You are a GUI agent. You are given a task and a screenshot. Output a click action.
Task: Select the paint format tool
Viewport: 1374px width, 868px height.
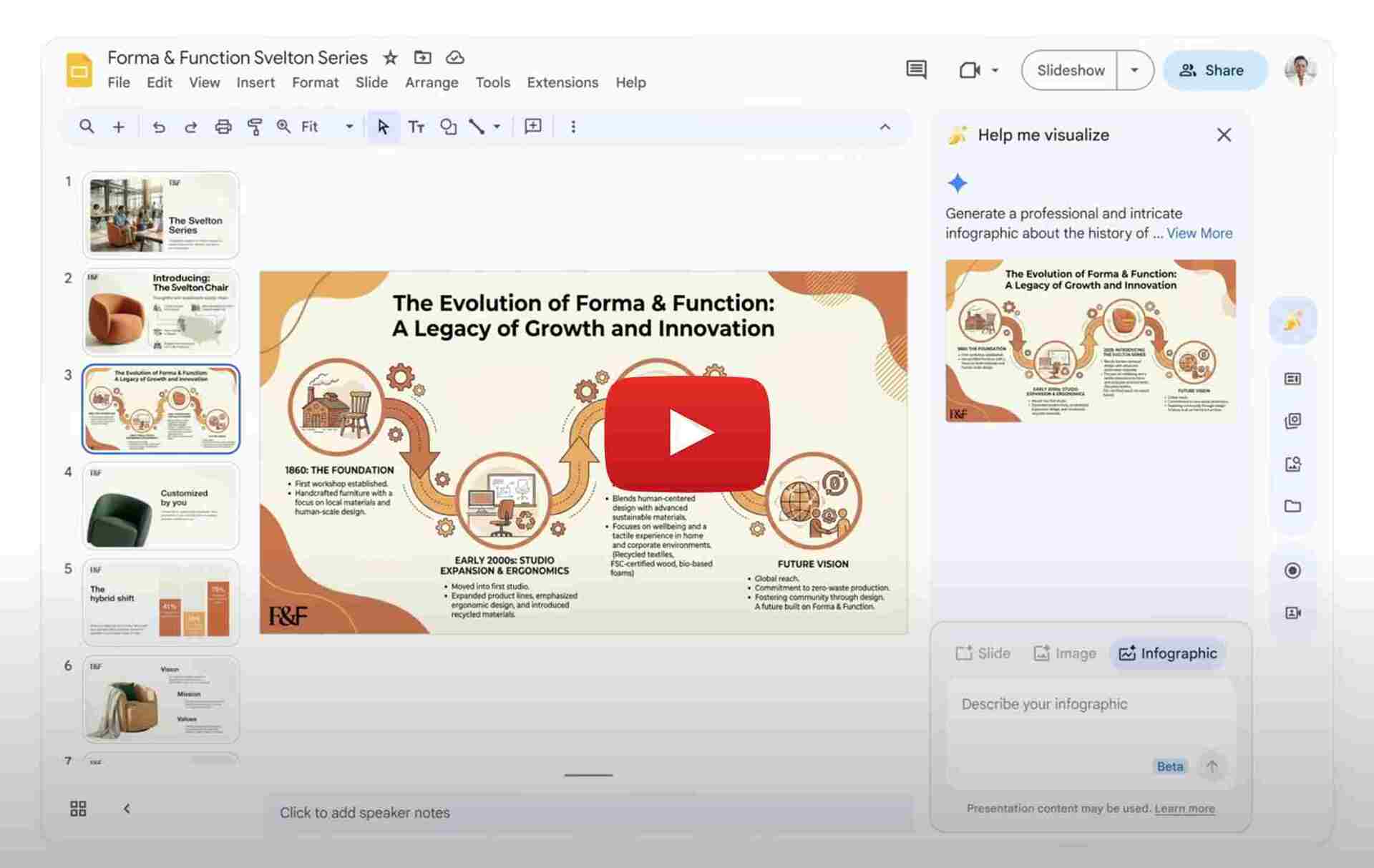[x=254, y=127]
